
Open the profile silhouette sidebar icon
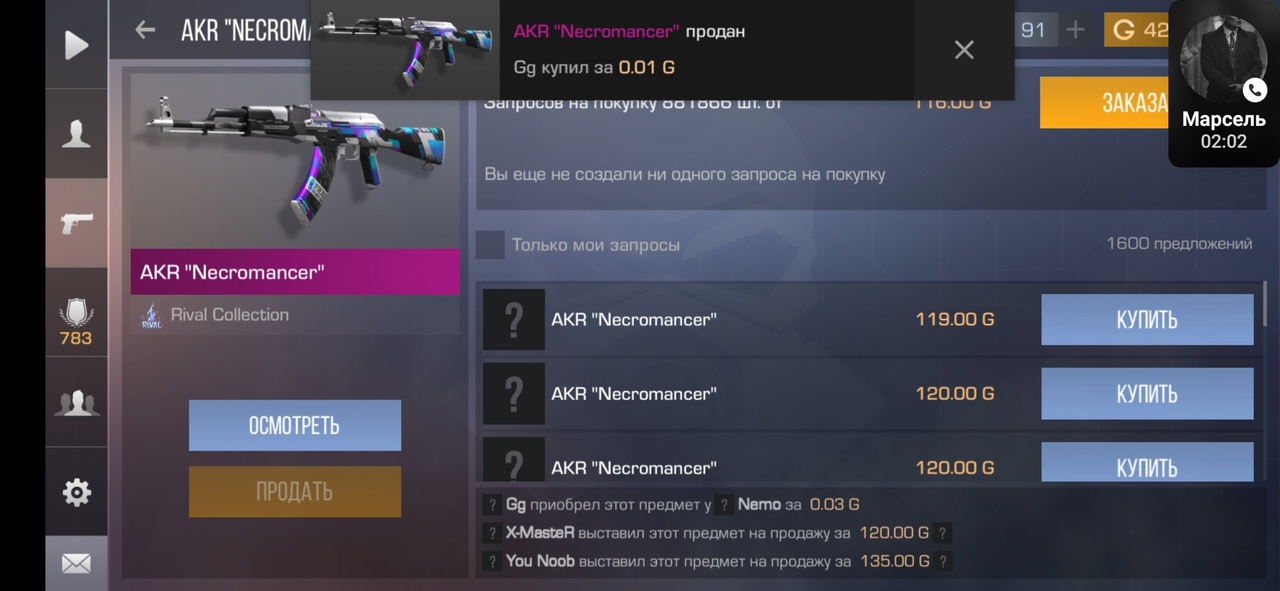(x=76, y=134)
